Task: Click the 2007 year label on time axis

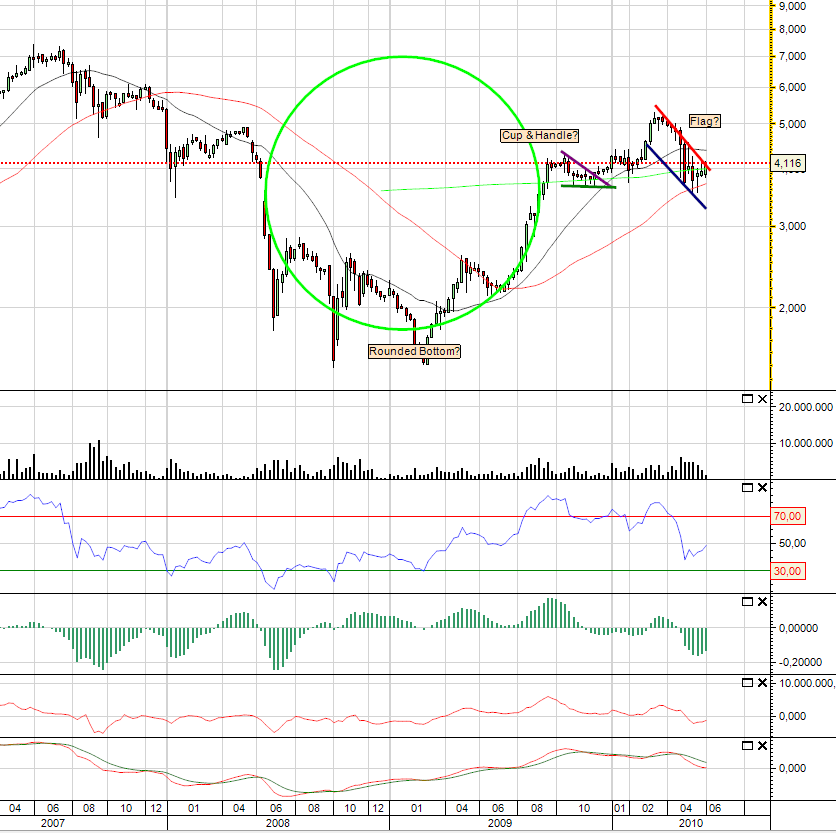Action: (x=52, y=823)
